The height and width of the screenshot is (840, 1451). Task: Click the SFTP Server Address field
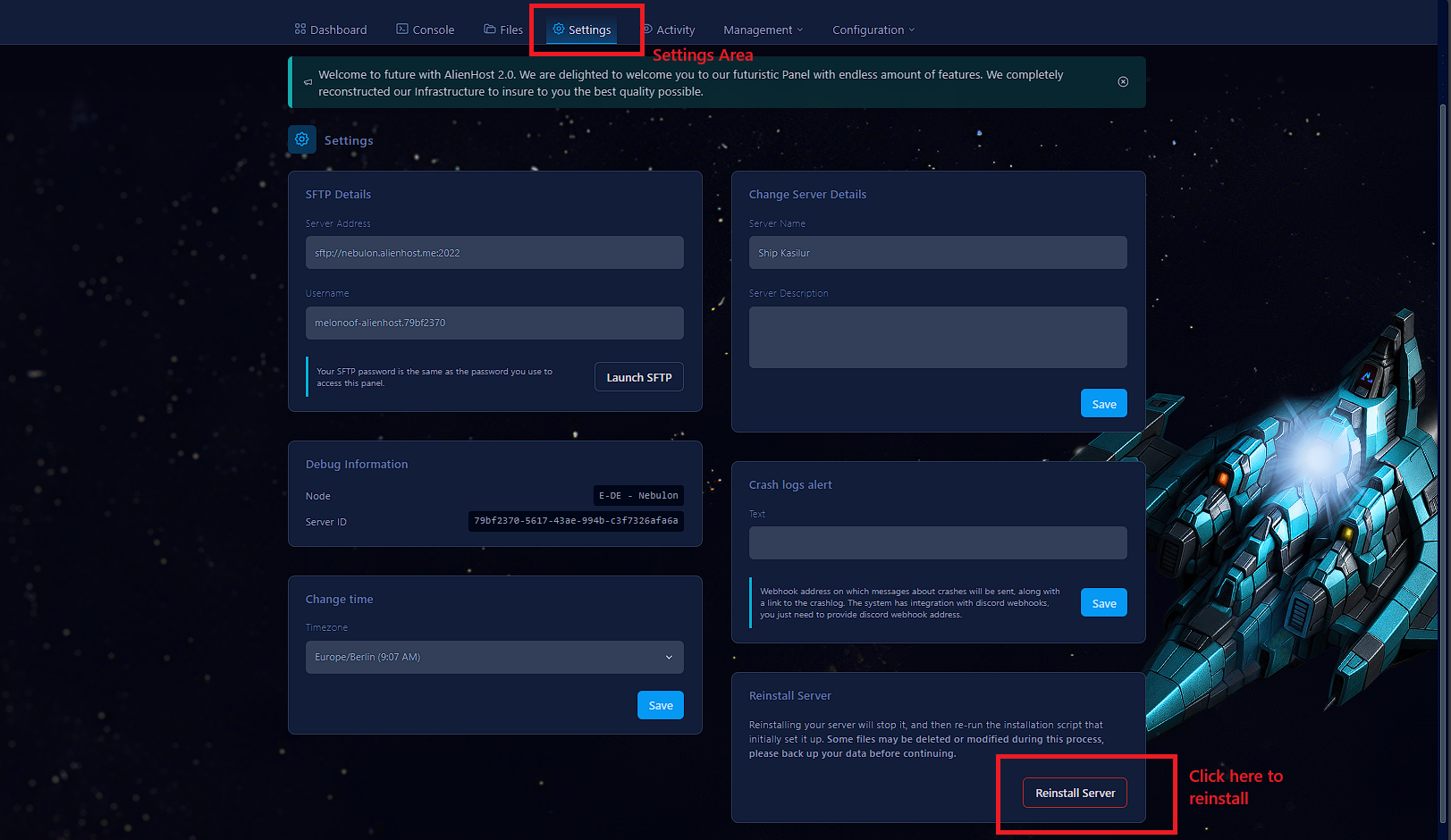click(x=494, y=253)
